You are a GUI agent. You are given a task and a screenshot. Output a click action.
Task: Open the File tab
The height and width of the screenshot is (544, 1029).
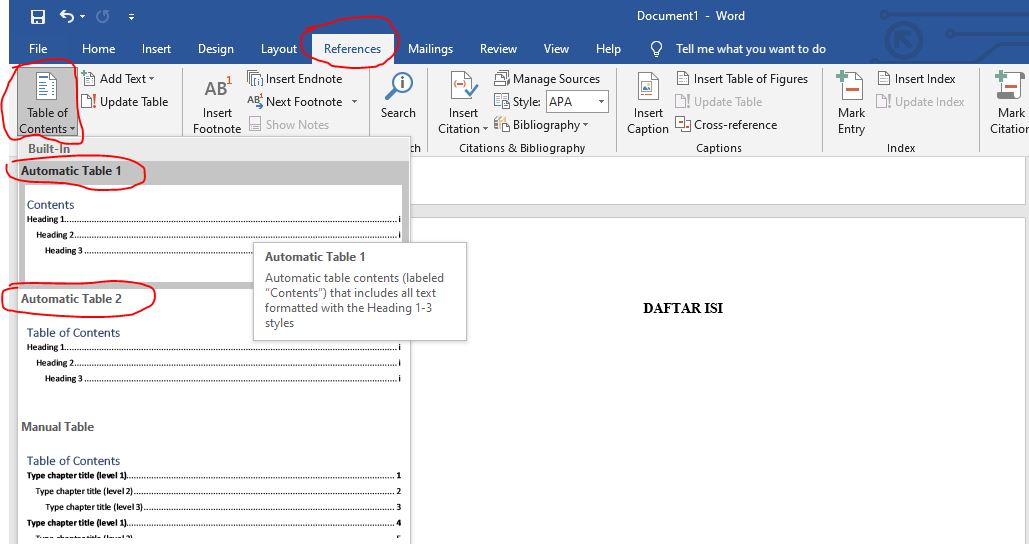point(38,49)
